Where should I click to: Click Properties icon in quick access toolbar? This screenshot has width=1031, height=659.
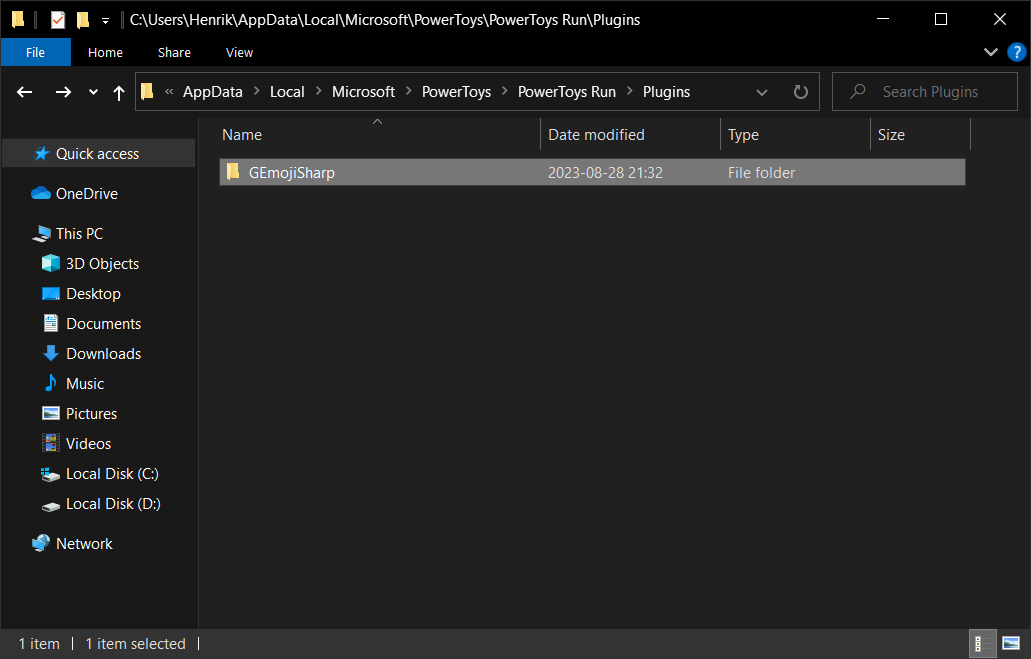click(x=58, y=20)
